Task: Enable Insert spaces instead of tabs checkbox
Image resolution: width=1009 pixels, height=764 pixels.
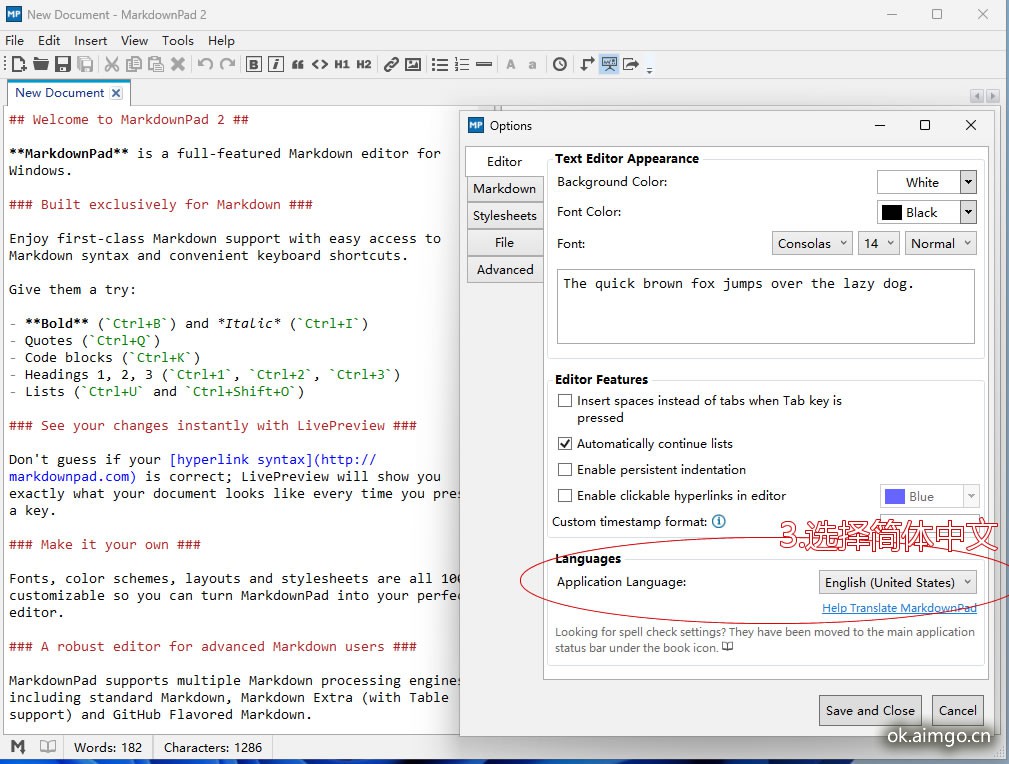Action: 565,401
